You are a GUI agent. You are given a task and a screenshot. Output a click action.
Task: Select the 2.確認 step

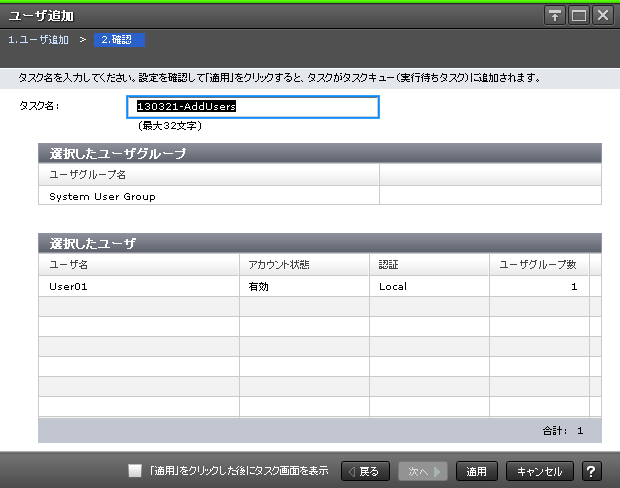(x=119, y=40)
